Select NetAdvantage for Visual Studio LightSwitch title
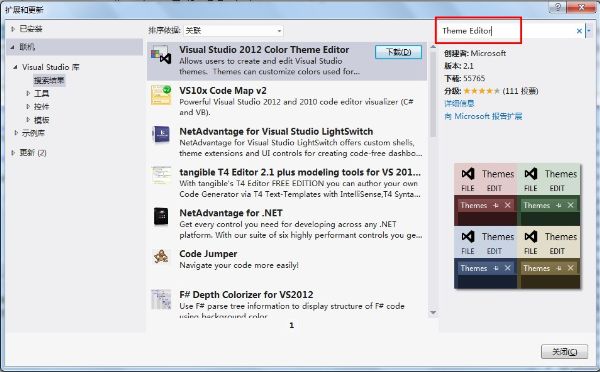The image size is (600, 372). pyautogui.click(x=276, y=132)
